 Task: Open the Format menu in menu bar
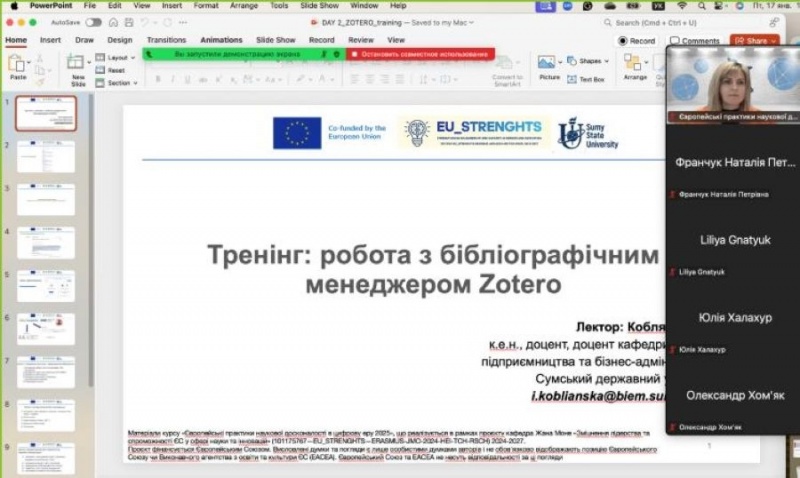pyautogui.click(x=206, y=6)
